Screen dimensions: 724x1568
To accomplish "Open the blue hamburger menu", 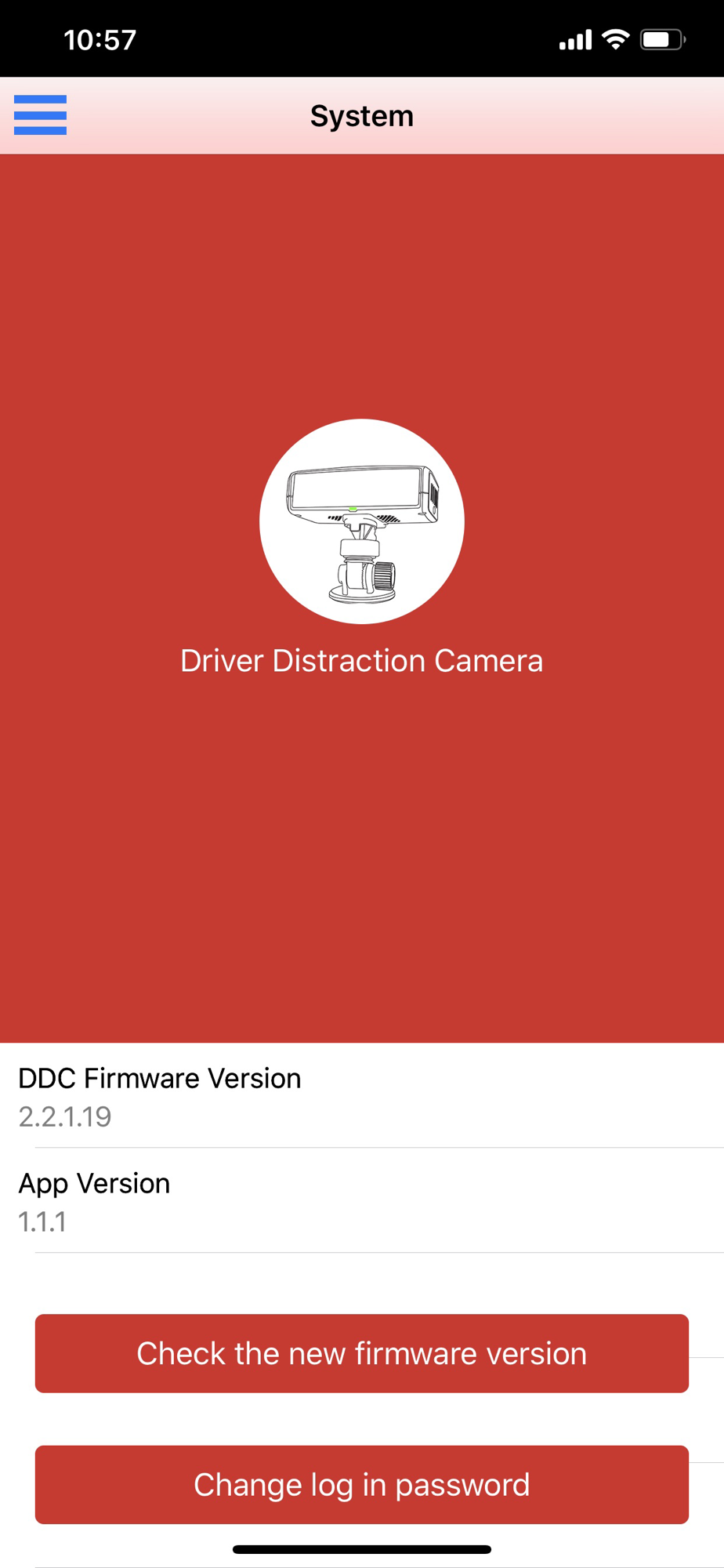I will coord(40,115).
